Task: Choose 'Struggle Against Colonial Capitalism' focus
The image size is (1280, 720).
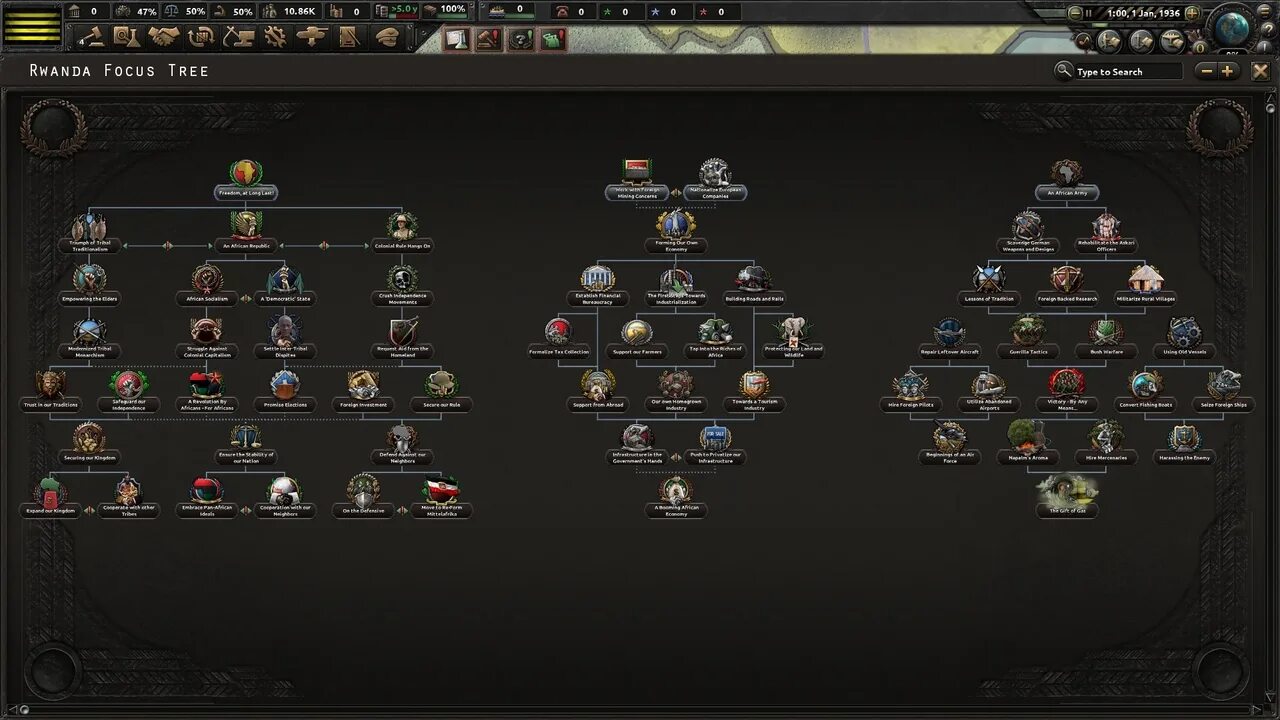Action: tap(207, 339)
